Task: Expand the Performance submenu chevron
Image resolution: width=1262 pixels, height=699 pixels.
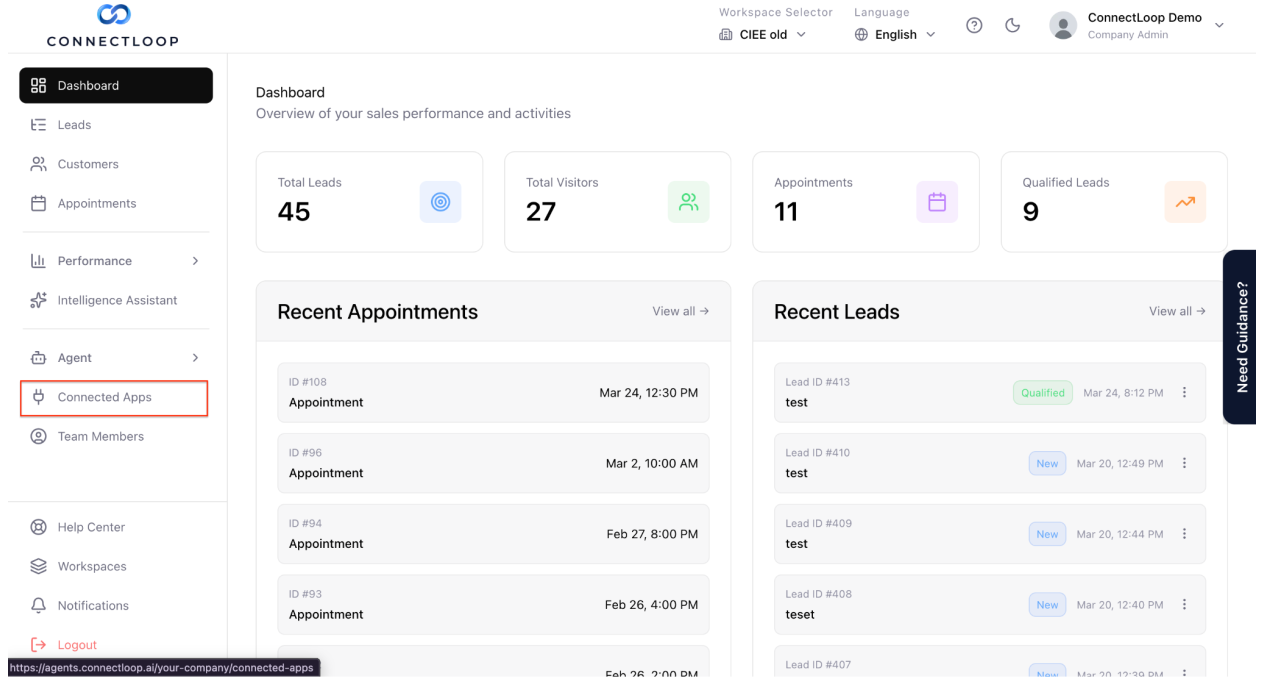Action: click(195, 261)
